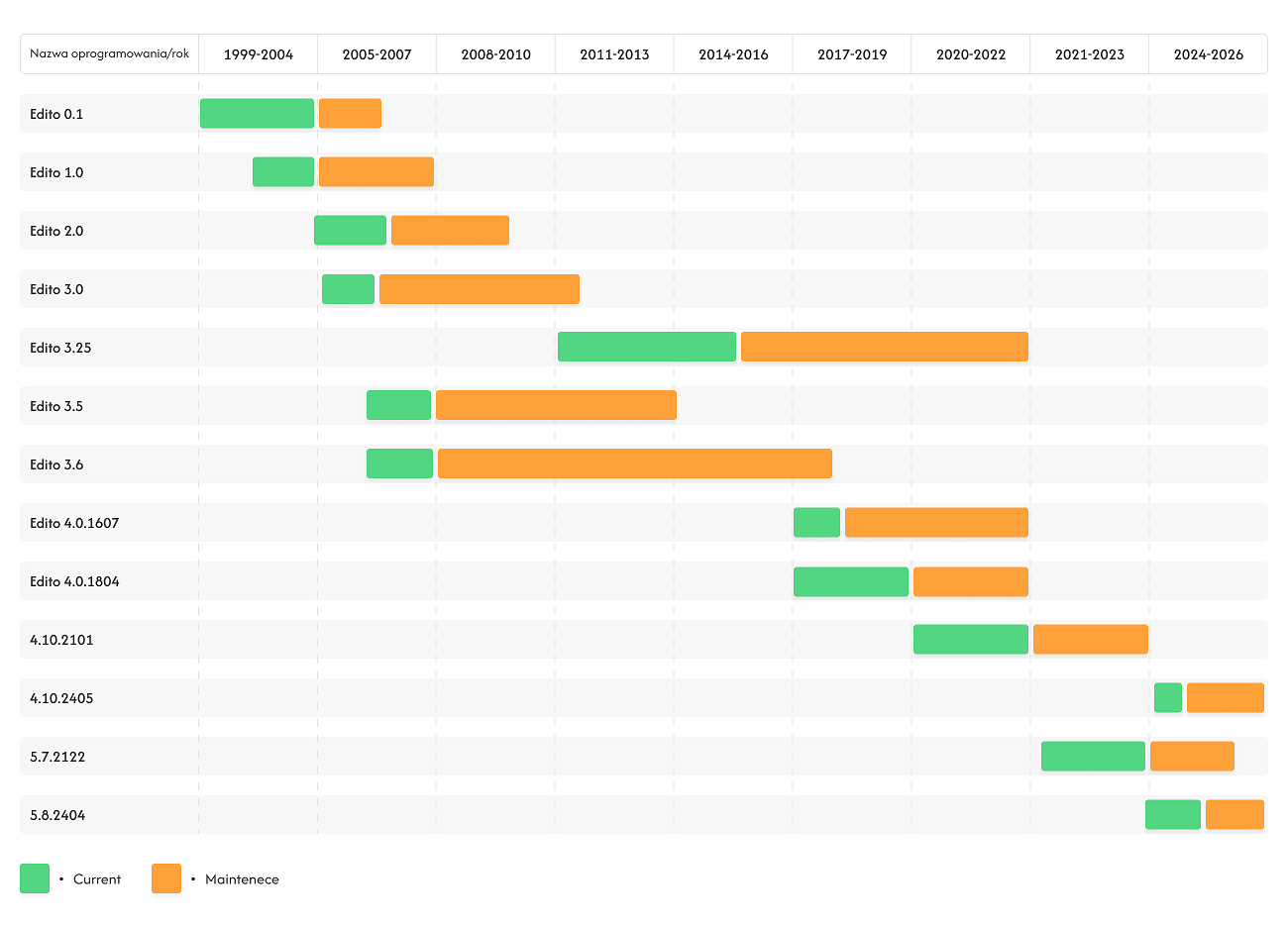This screenshot has width=1288, height=927.
Task: Click the Edito 1.0 row label
Action: coord(56,172)
